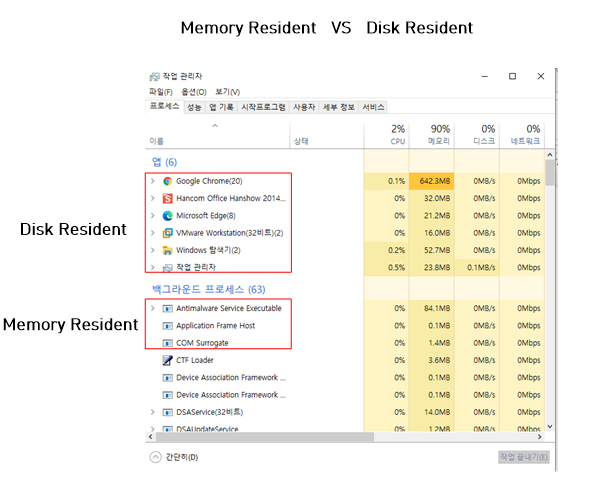Switch to the 서비스 tab
Viewport: 605px width, 480px height.
[373, 107]
